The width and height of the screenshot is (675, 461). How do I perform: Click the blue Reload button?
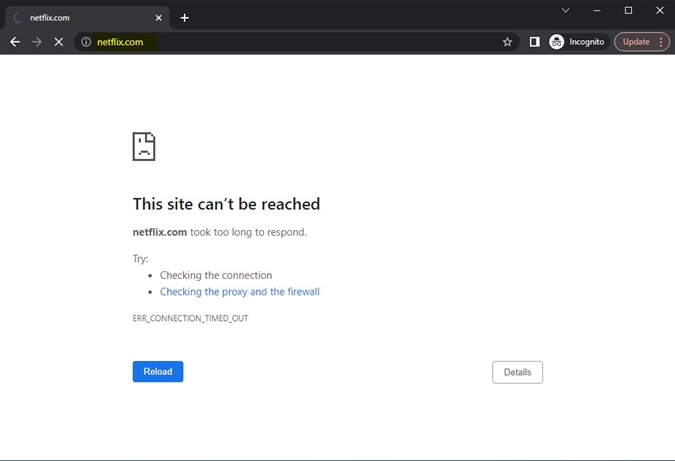[x=158, y=371]
